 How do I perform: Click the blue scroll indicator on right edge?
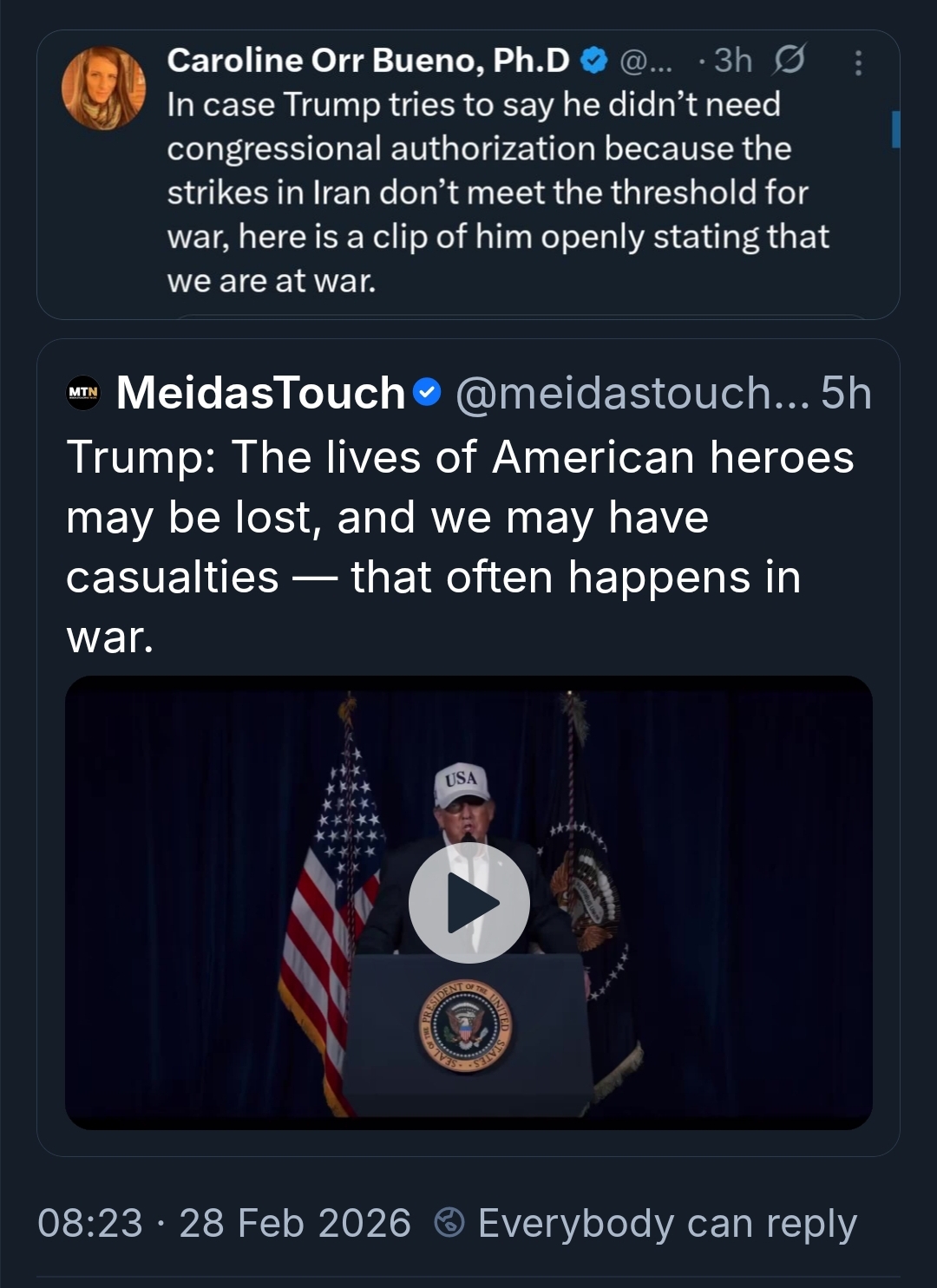point(895,129)
